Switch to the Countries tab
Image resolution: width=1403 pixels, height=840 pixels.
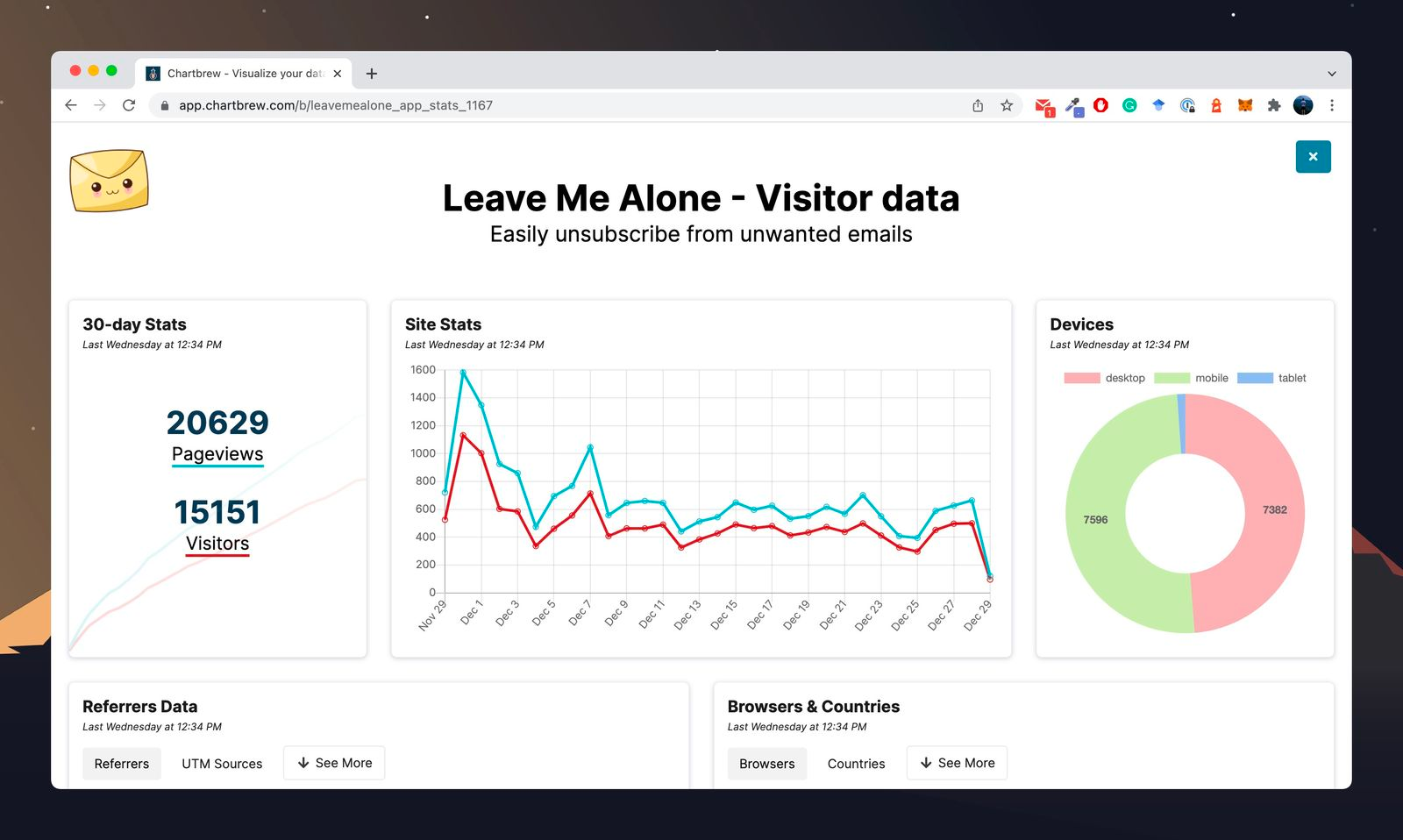coord(855,763)
